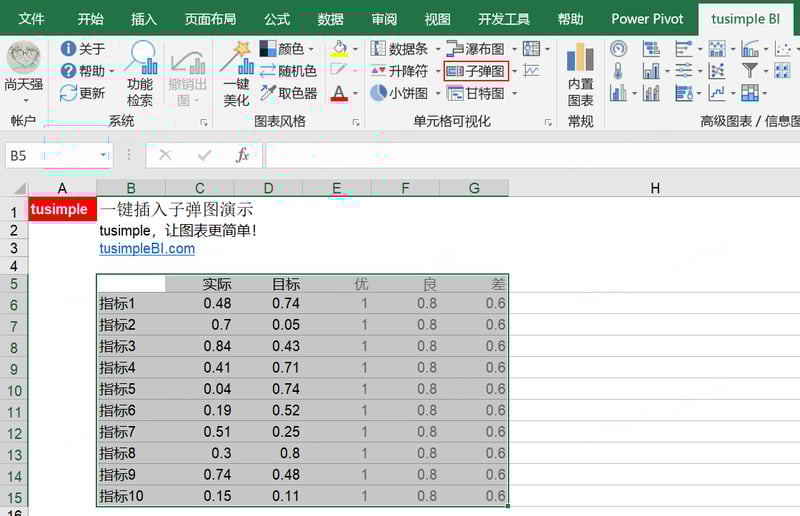Click the 颜色 palette swatch icon
This screenshot has height=516, width=800.
pos(268,49)
